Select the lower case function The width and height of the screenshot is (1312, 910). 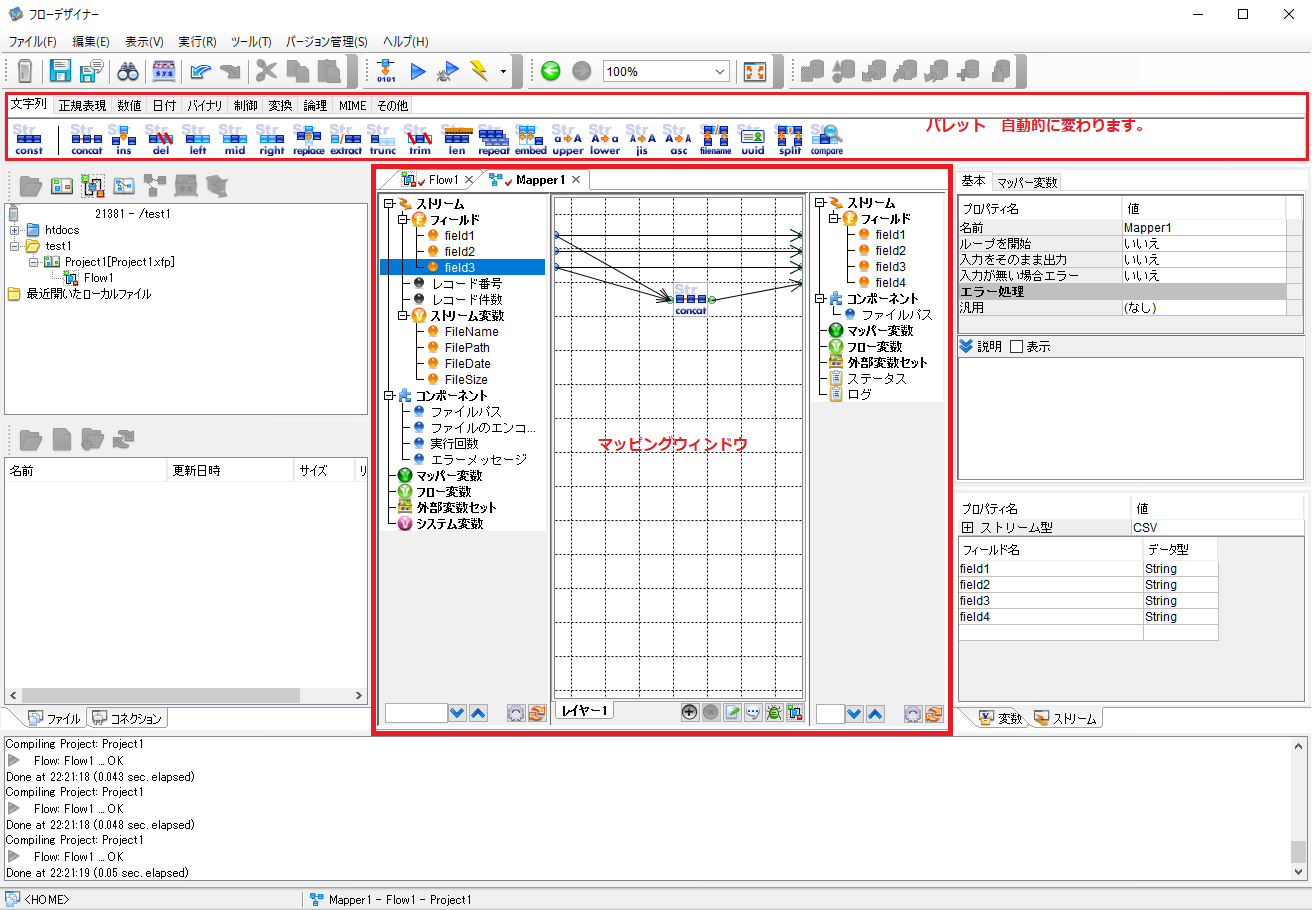(604, 140)
